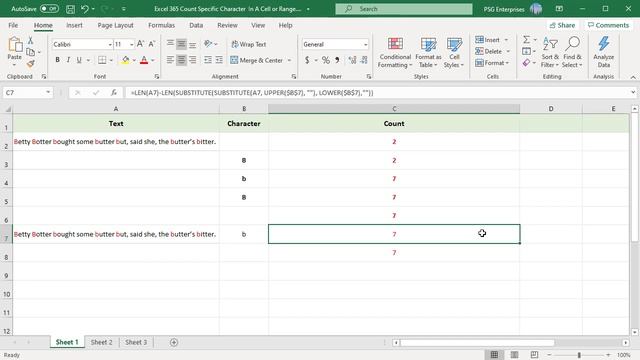Add a new sheet with plus icon
Screen dimensions: 640x360
coord(174,342)
